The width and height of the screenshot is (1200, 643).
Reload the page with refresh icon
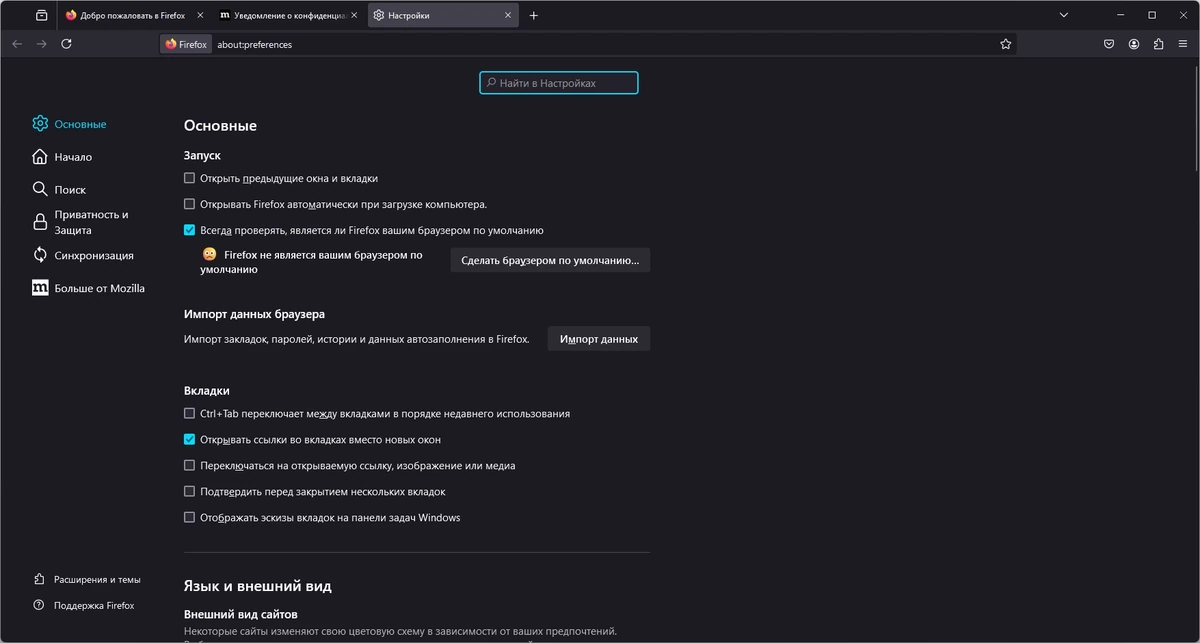(66, 44)
